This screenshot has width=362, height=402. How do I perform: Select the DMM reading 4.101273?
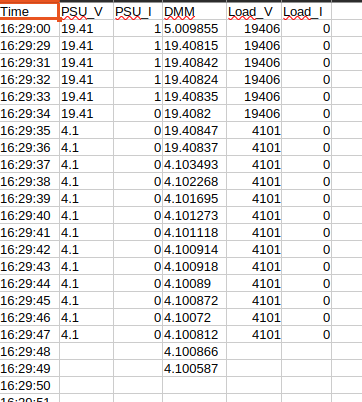[195, 216]
